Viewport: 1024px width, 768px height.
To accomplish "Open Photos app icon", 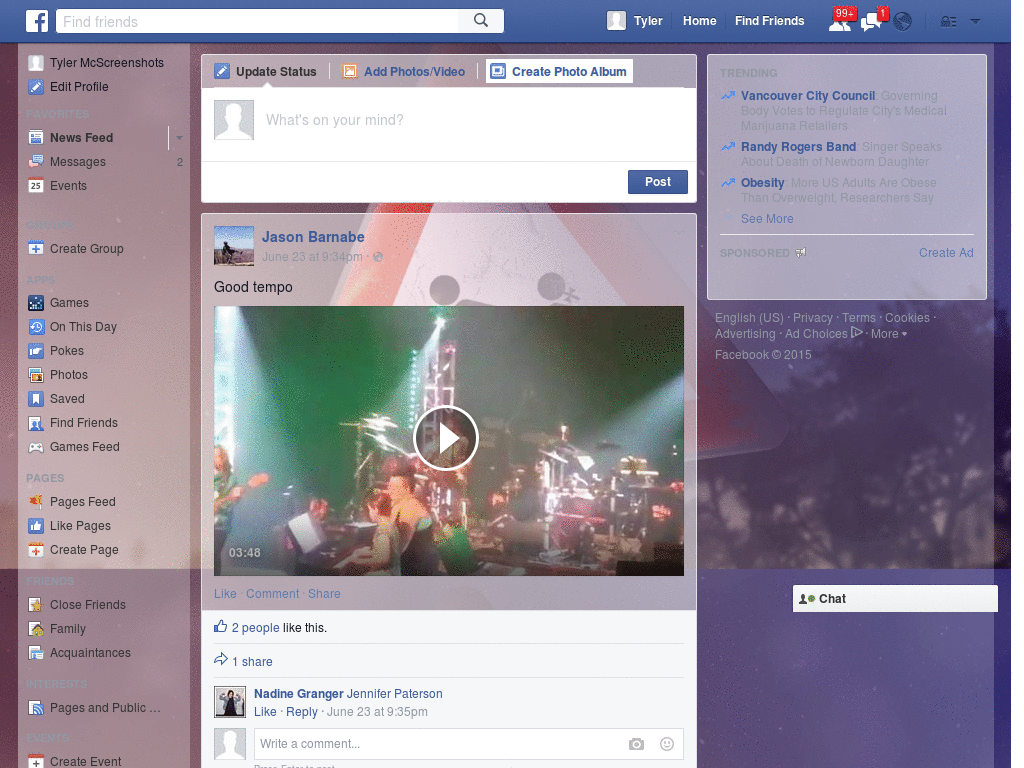I will click(x=36, y=375).
